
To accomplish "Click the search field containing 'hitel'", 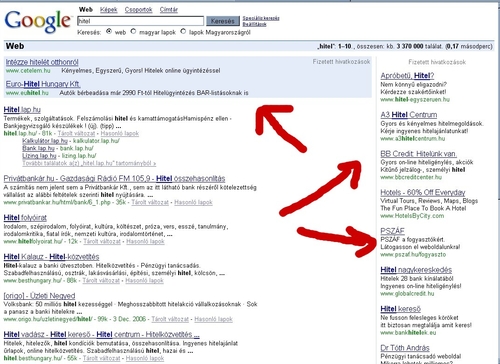I will point(140,21).
